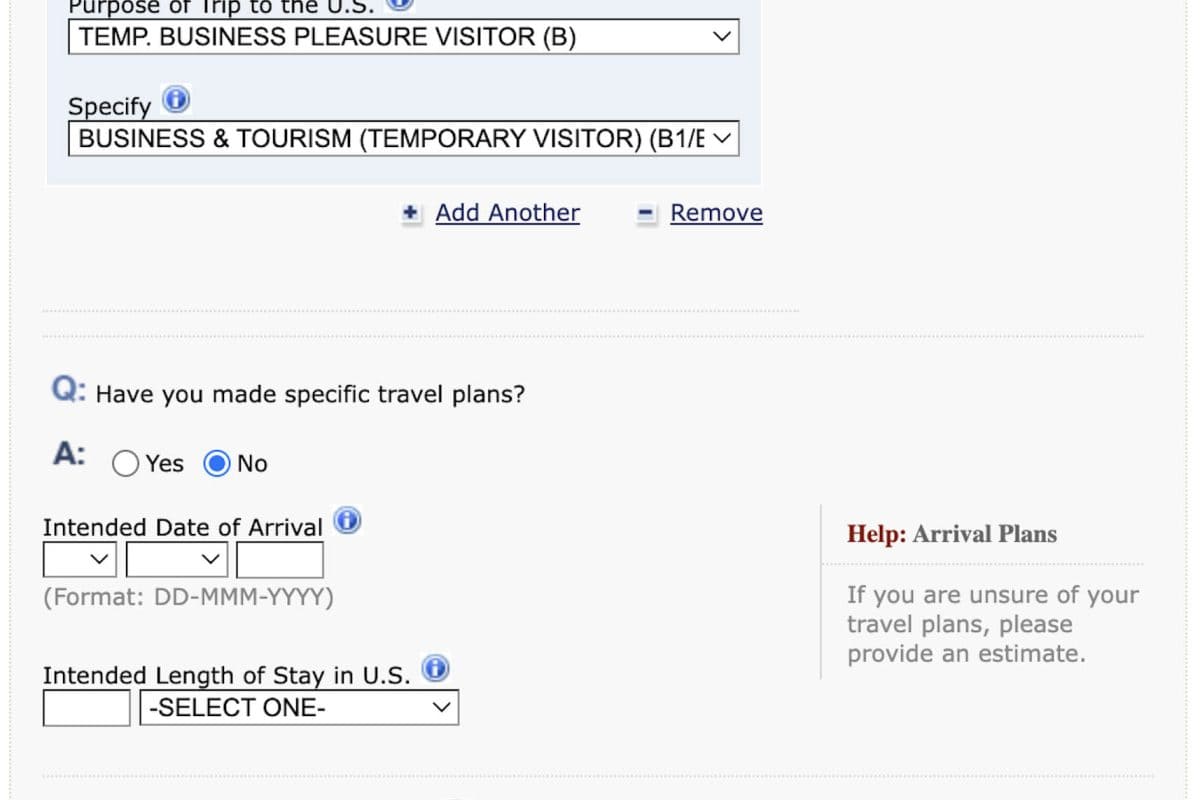The height and width of the screenshot is (800, 1200).
Task: Open the Purpose of Trip dropdown
Action: 403,37
